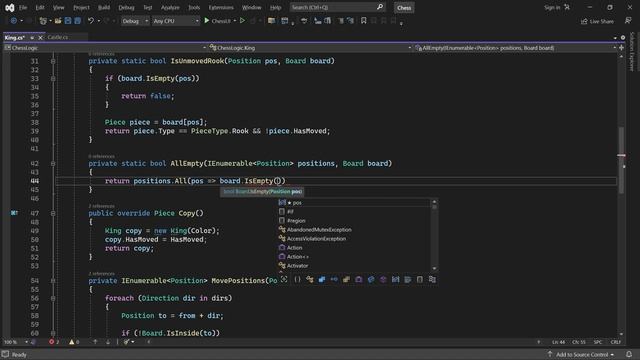
Task: Click the split editor plus icon
Action: 622,48
